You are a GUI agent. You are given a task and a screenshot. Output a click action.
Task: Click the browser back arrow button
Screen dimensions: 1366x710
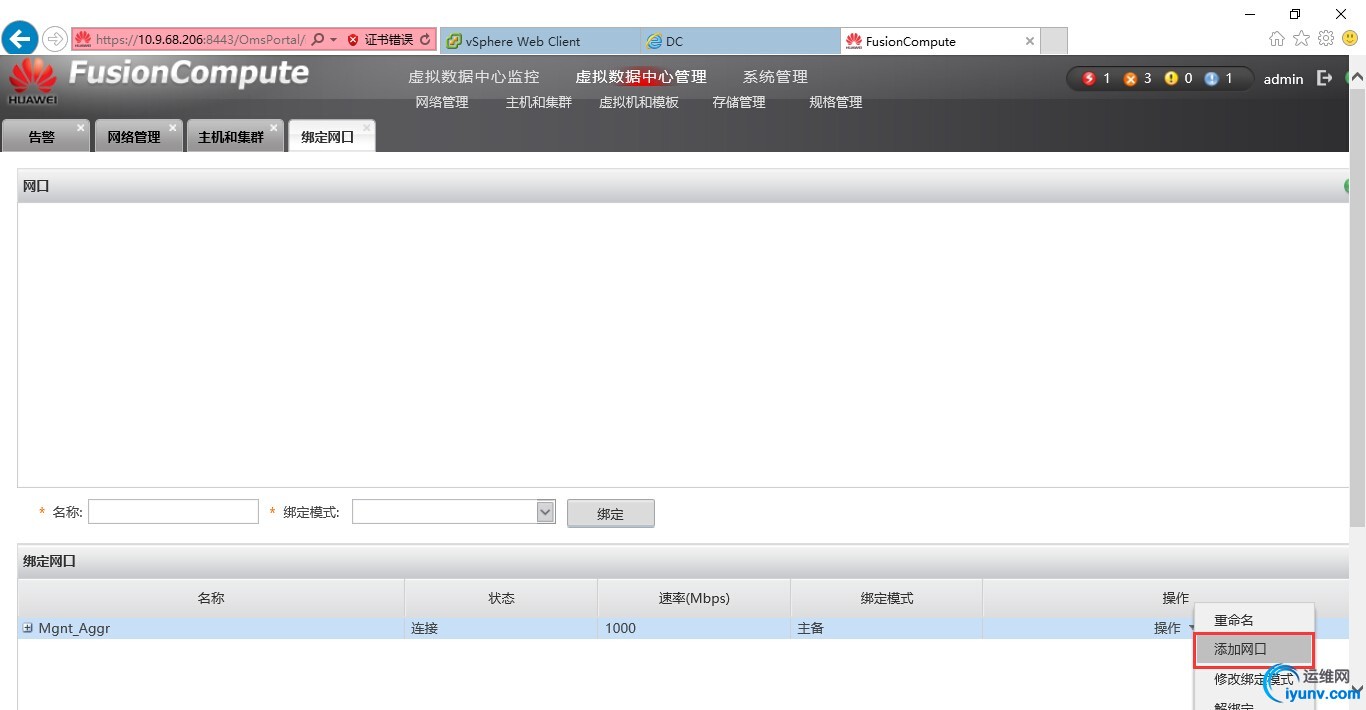pyautogui.click(x=19, y=39)
